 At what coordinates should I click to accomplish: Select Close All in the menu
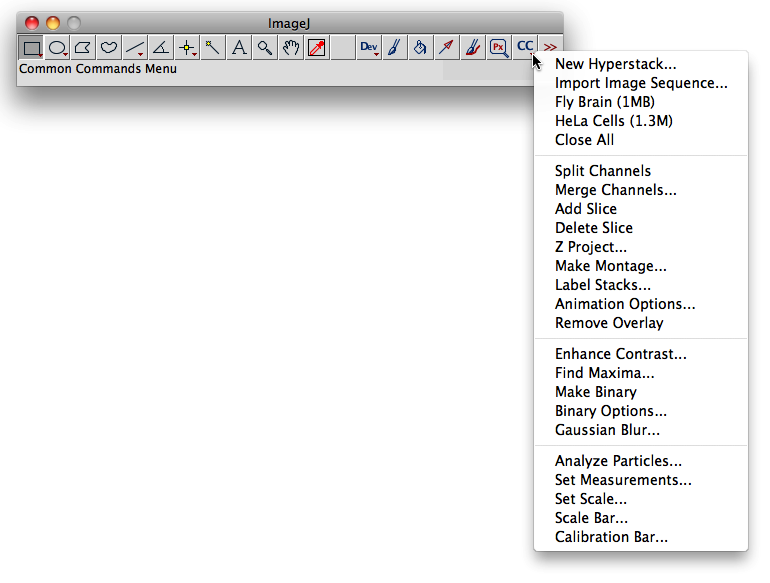pos(641,140)
